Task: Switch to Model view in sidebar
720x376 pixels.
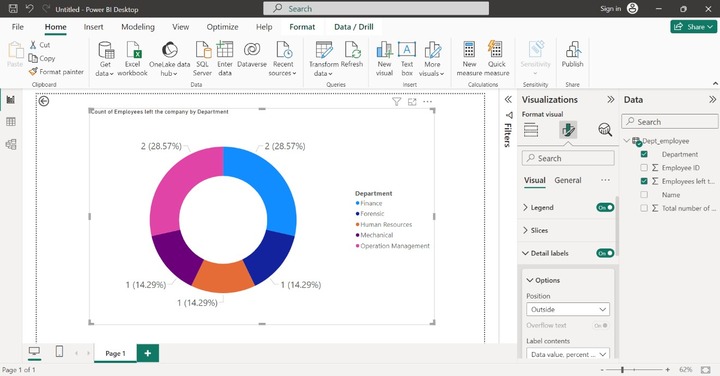Action: [11, 144]
